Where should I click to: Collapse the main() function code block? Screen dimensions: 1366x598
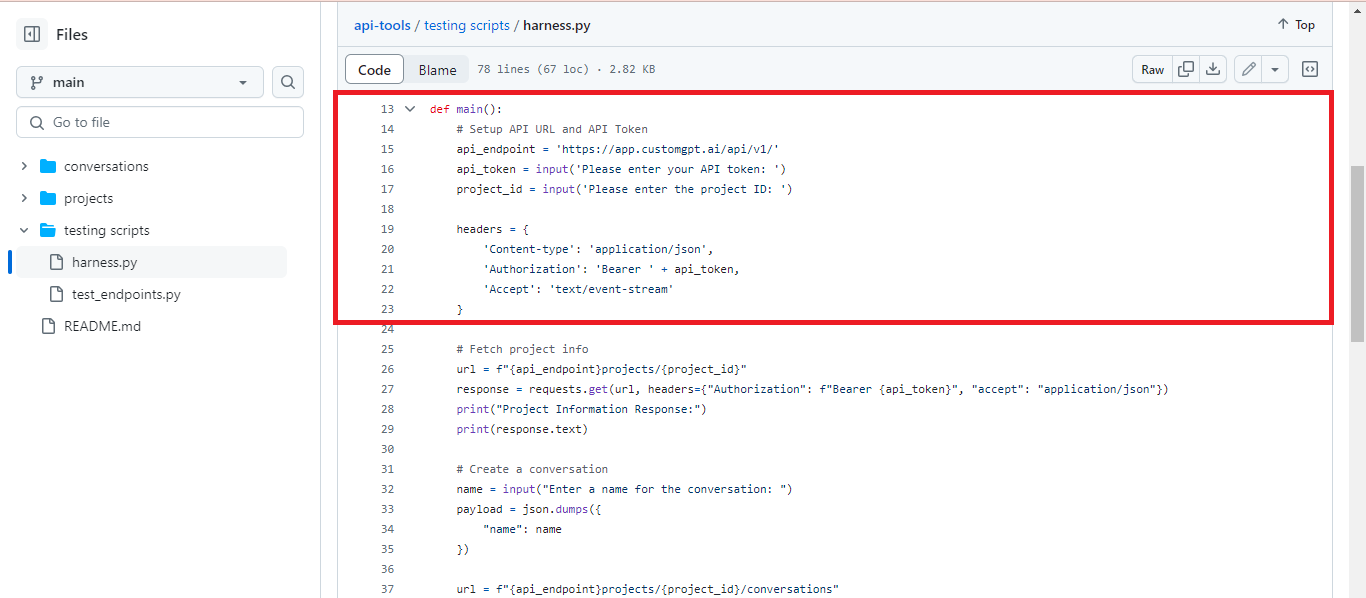(410, 108)
